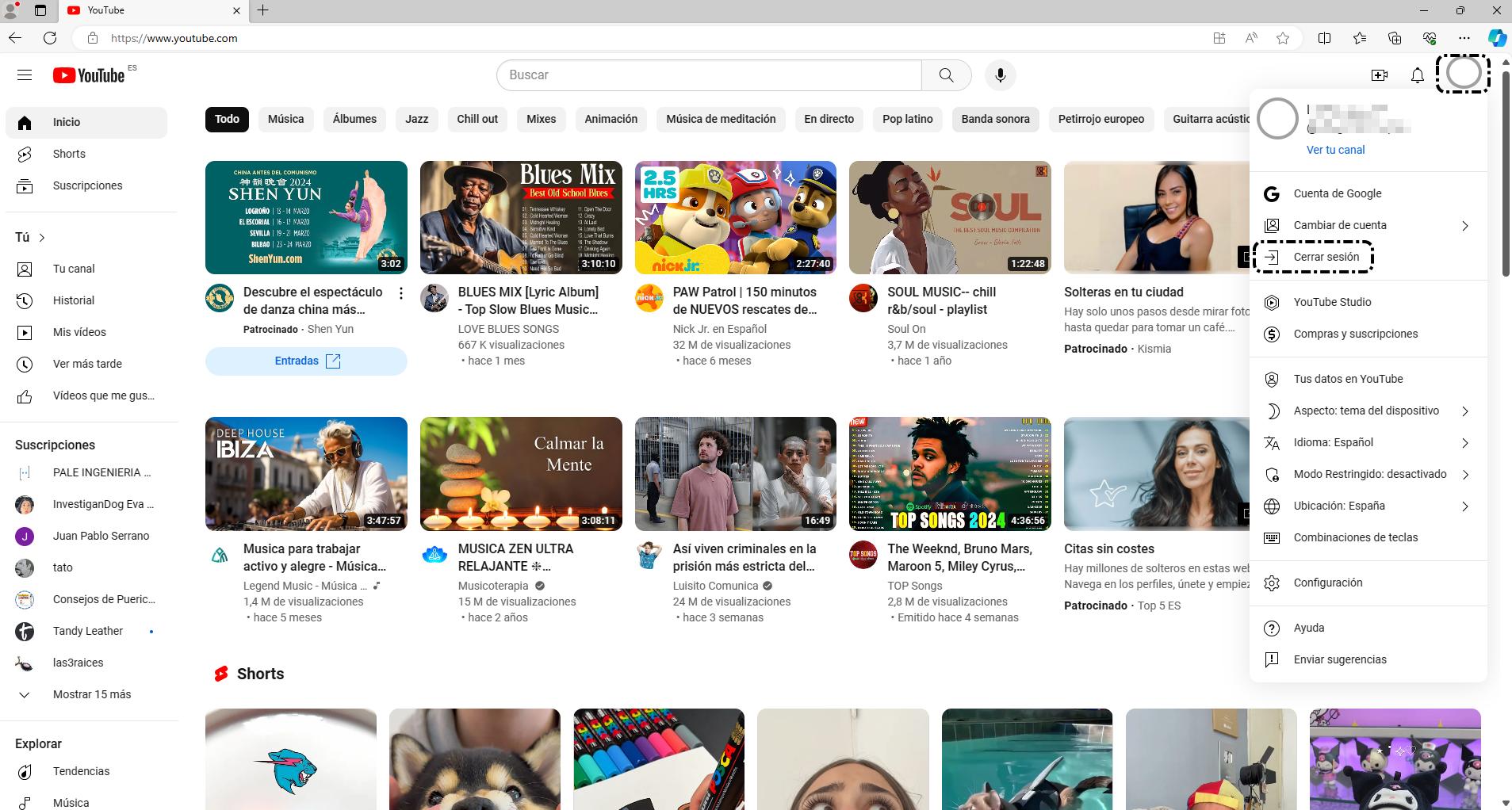Click Ver tu canal link

pos(1335,150)
